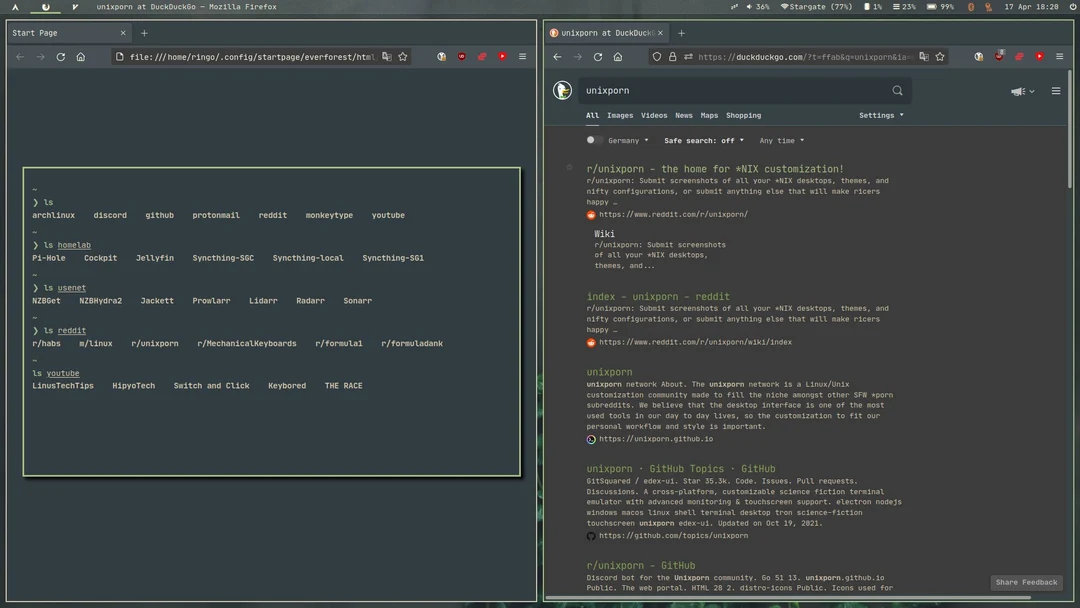This screenshot has height=608, width=1080.
Task: Open the YouTube extension icon in the toolbar
Action: pyautogui.click(x=1040, y=57)
